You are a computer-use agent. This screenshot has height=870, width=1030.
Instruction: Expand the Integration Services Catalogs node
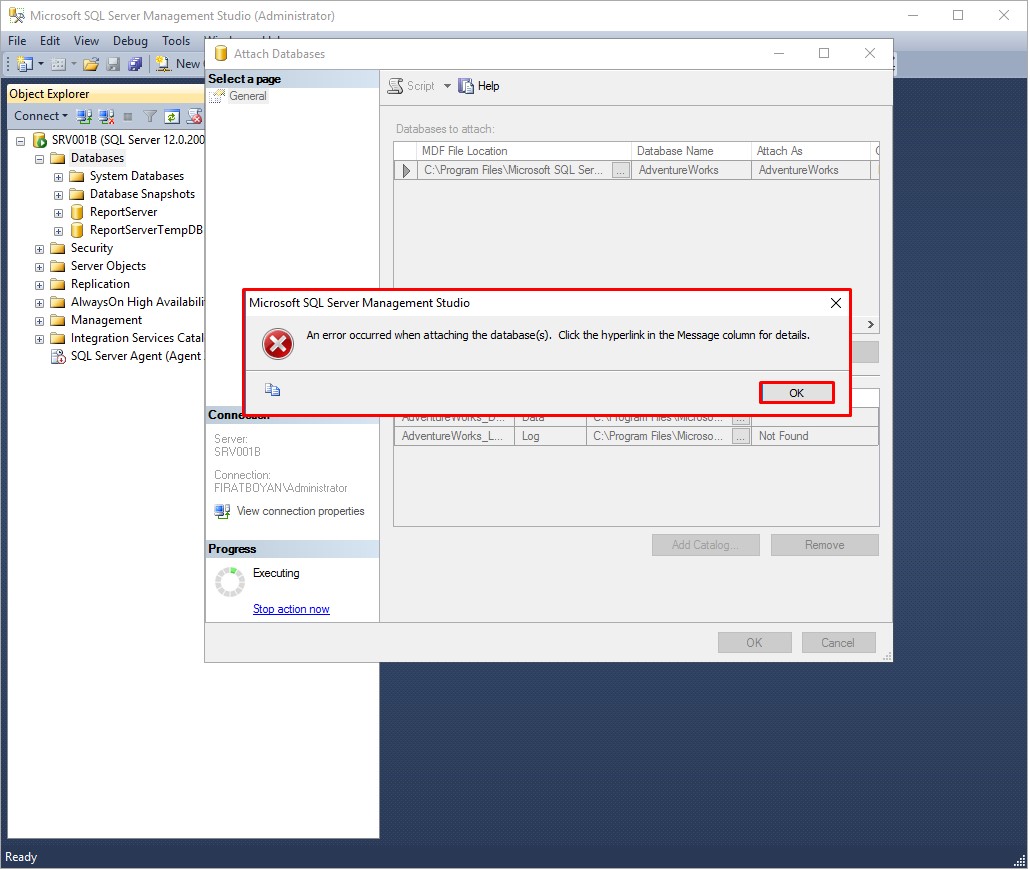(39, 340)
